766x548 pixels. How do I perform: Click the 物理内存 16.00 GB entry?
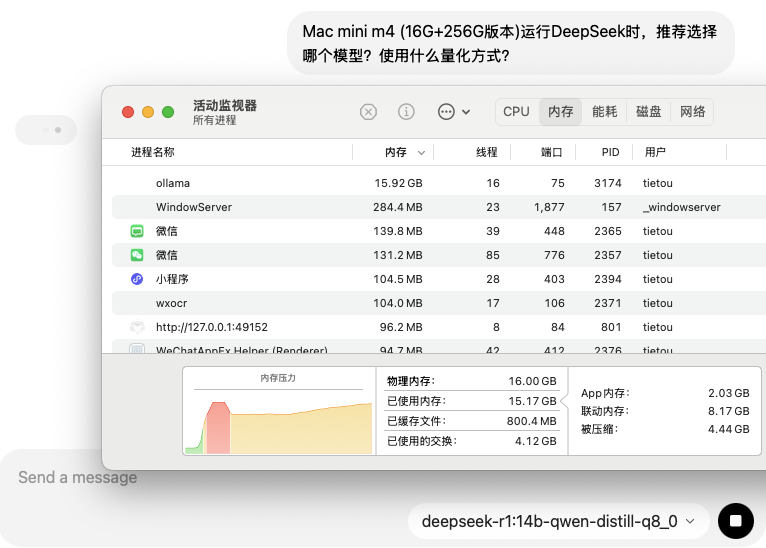(x=471, y=381)
